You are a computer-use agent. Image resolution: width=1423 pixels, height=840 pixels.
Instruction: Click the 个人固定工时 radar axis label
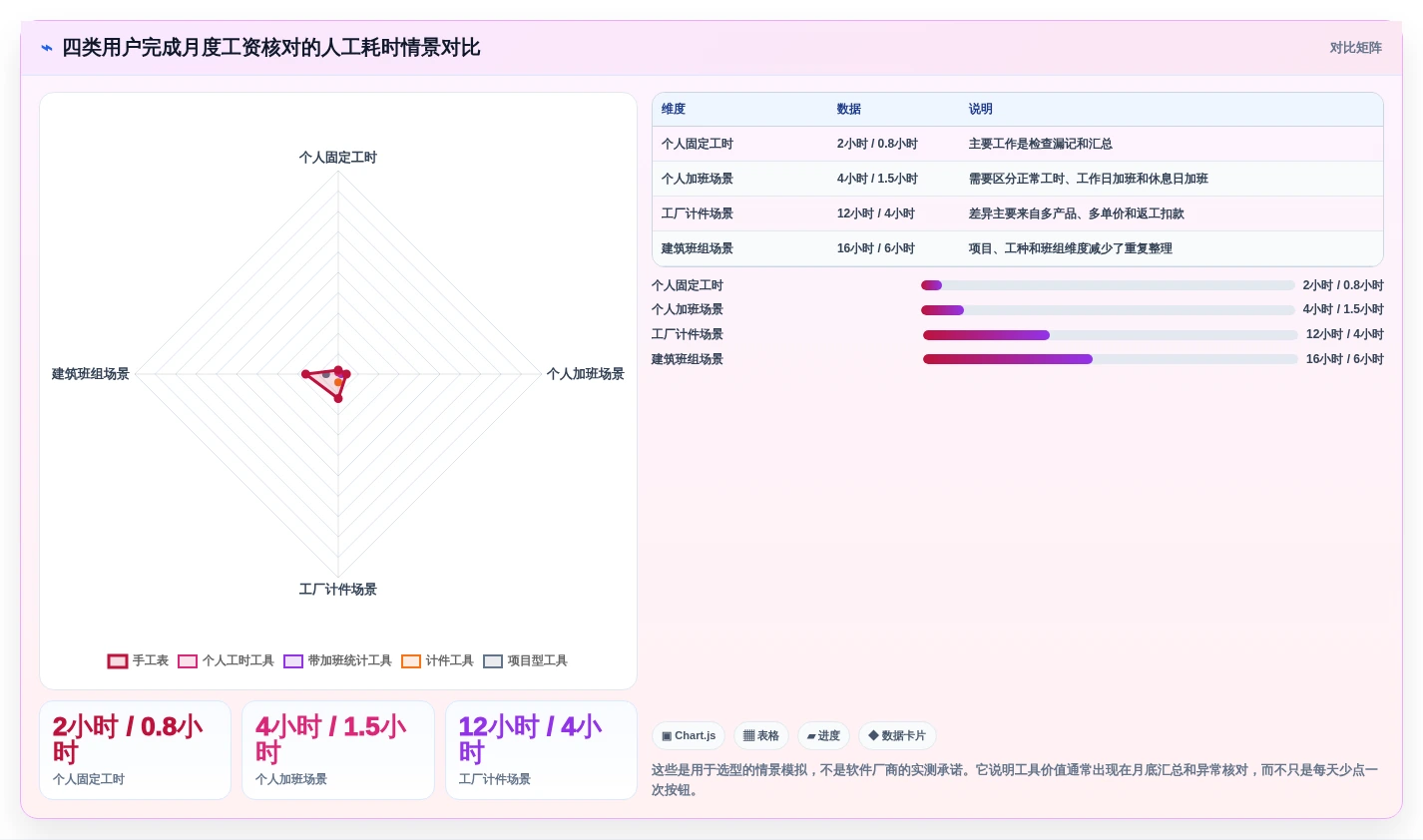pos(338,158)
